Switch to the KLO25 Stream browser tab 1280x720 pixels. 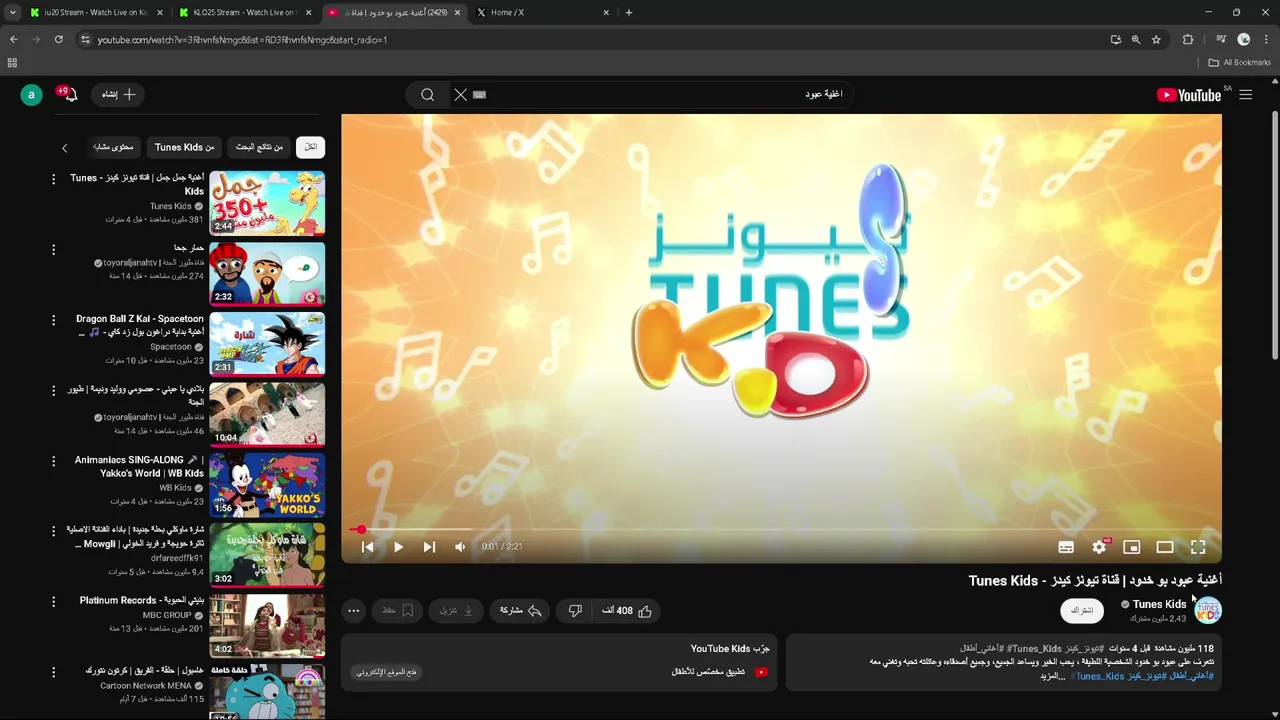pyautogui.click(x=243, y=12)
